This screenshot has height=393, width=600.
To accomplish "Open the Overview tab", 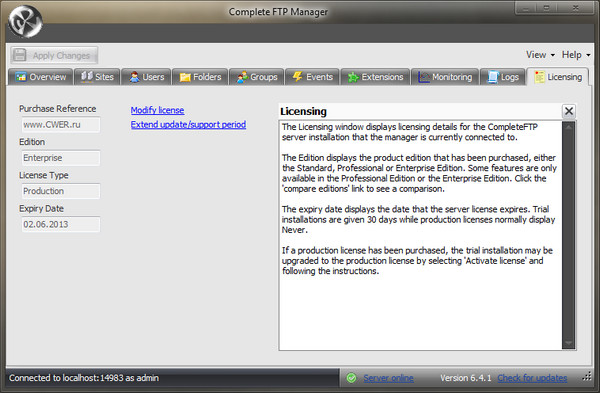I will pyautogui.click(x=41, y=77).
